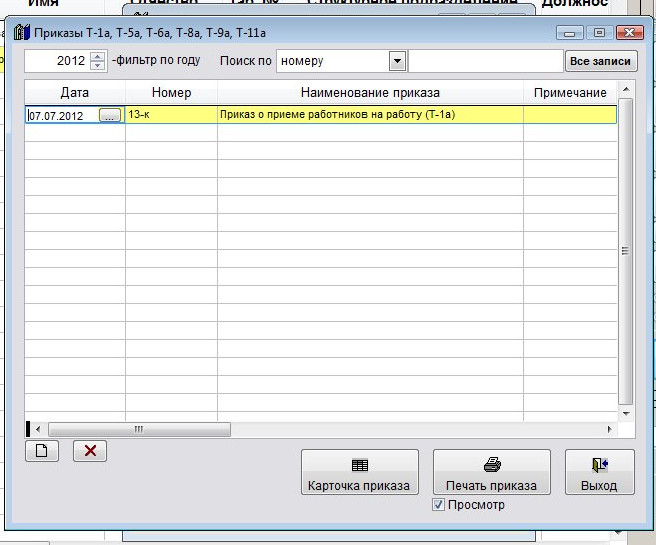Click the horizontal scrollbar thumb
Image resolution: width=656 pixels, height=545 pixels.
point(139,430)
